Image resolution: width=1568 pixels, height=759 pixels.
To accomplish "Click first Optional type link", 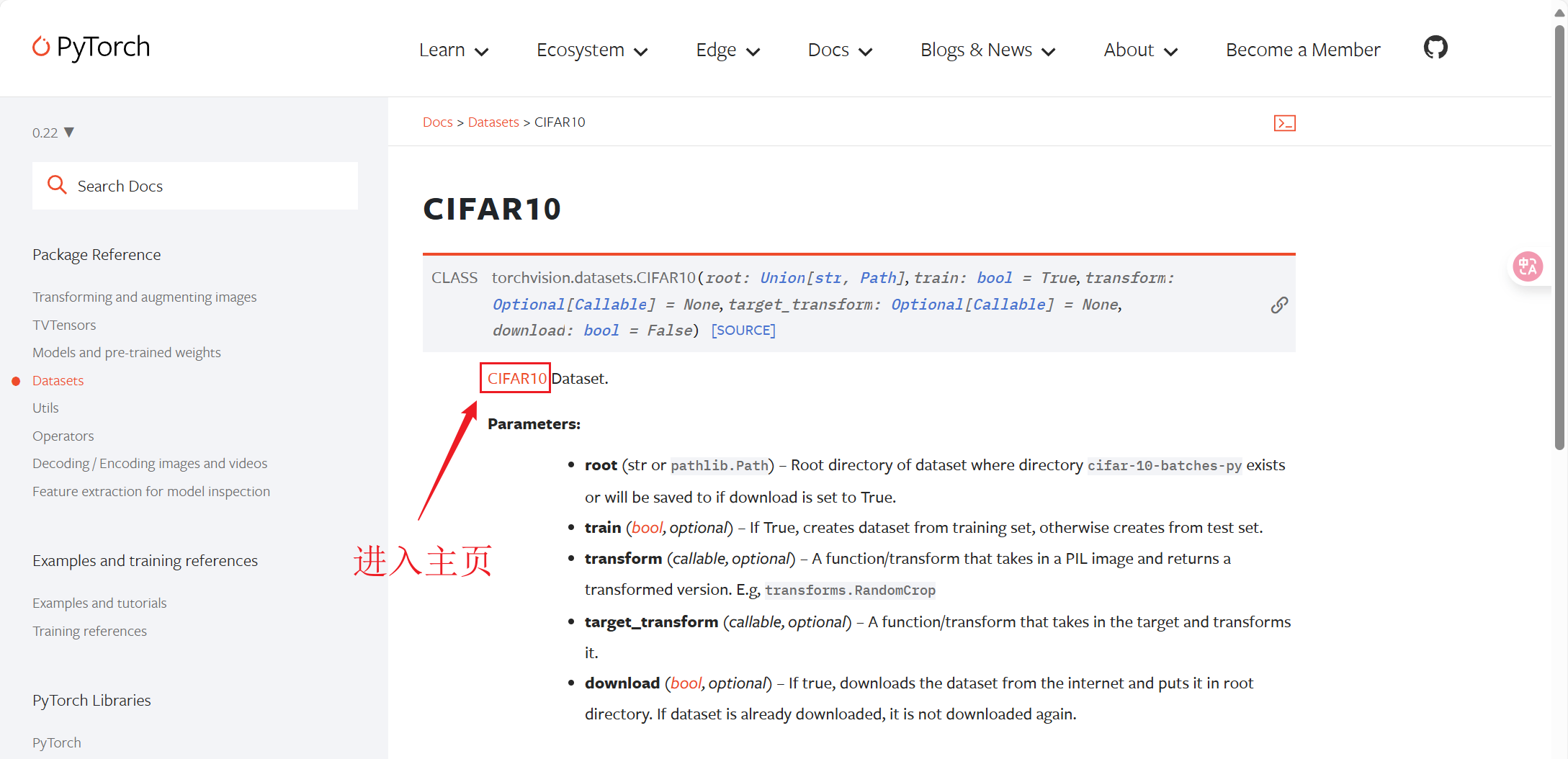I will pyautogui.click(x=529, y=305).
